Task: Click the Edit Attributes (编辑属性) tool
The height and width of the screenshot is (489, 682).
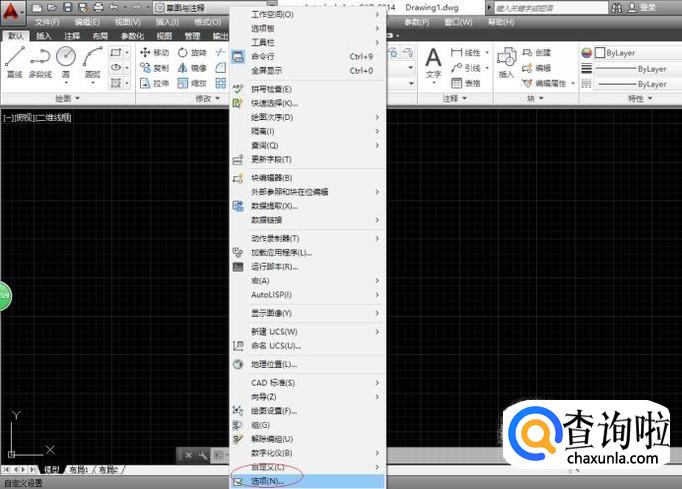Action: (x=545, y=83)
